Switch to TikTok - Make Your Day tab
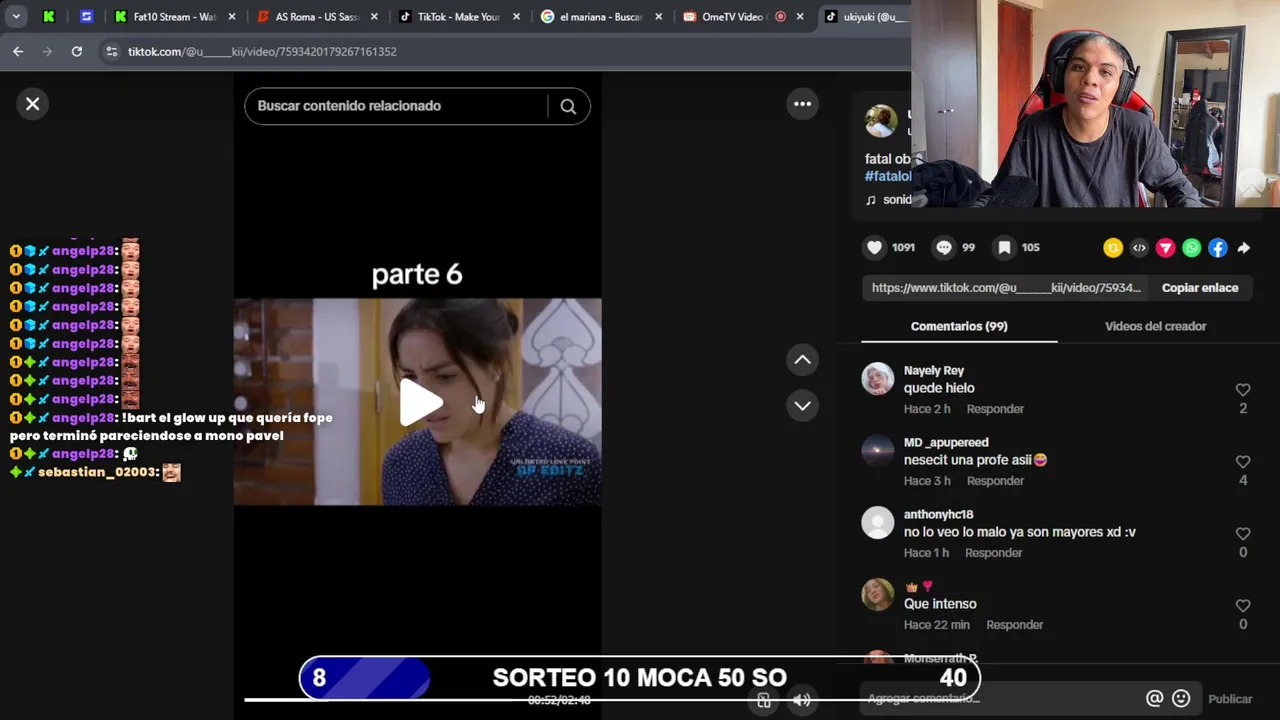Viewport: 1280px width, 720px height. [x=459, y=16]
